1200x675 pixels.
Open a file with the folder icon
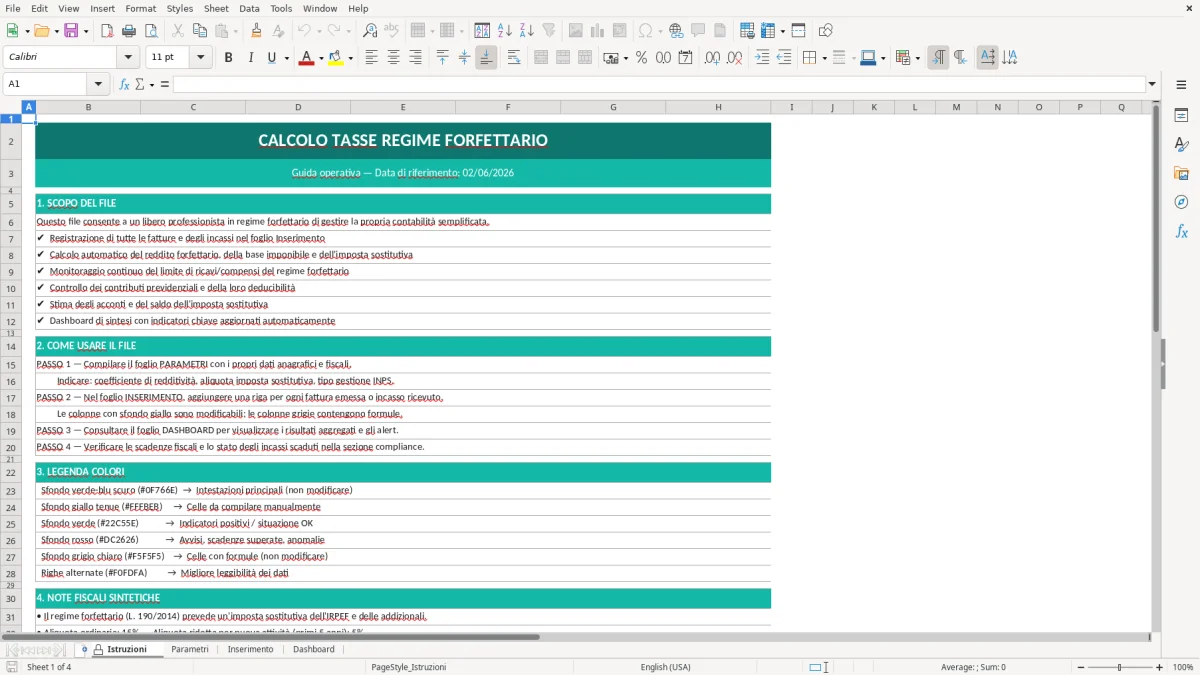click(x=41, y=31)
